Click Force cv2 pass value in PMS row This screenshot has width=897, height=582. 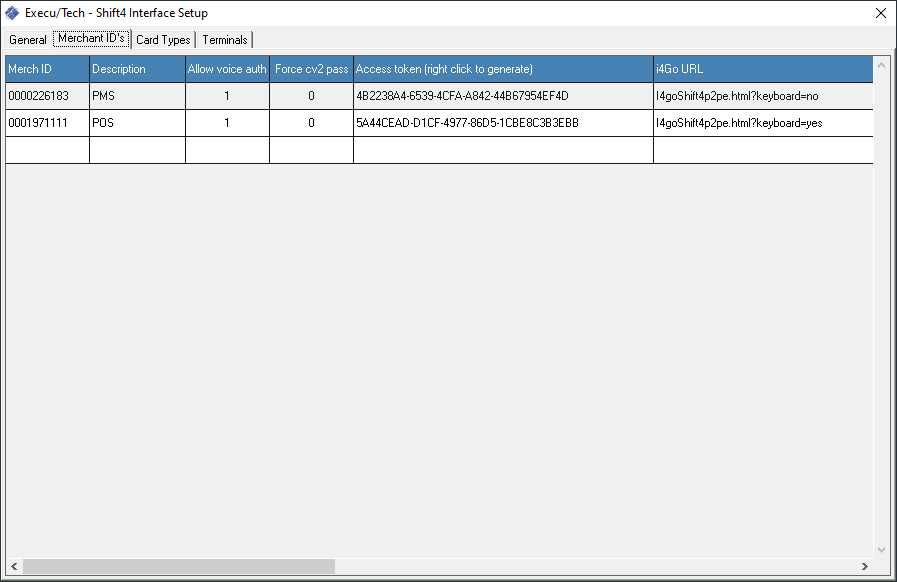[x=311, y=96]
